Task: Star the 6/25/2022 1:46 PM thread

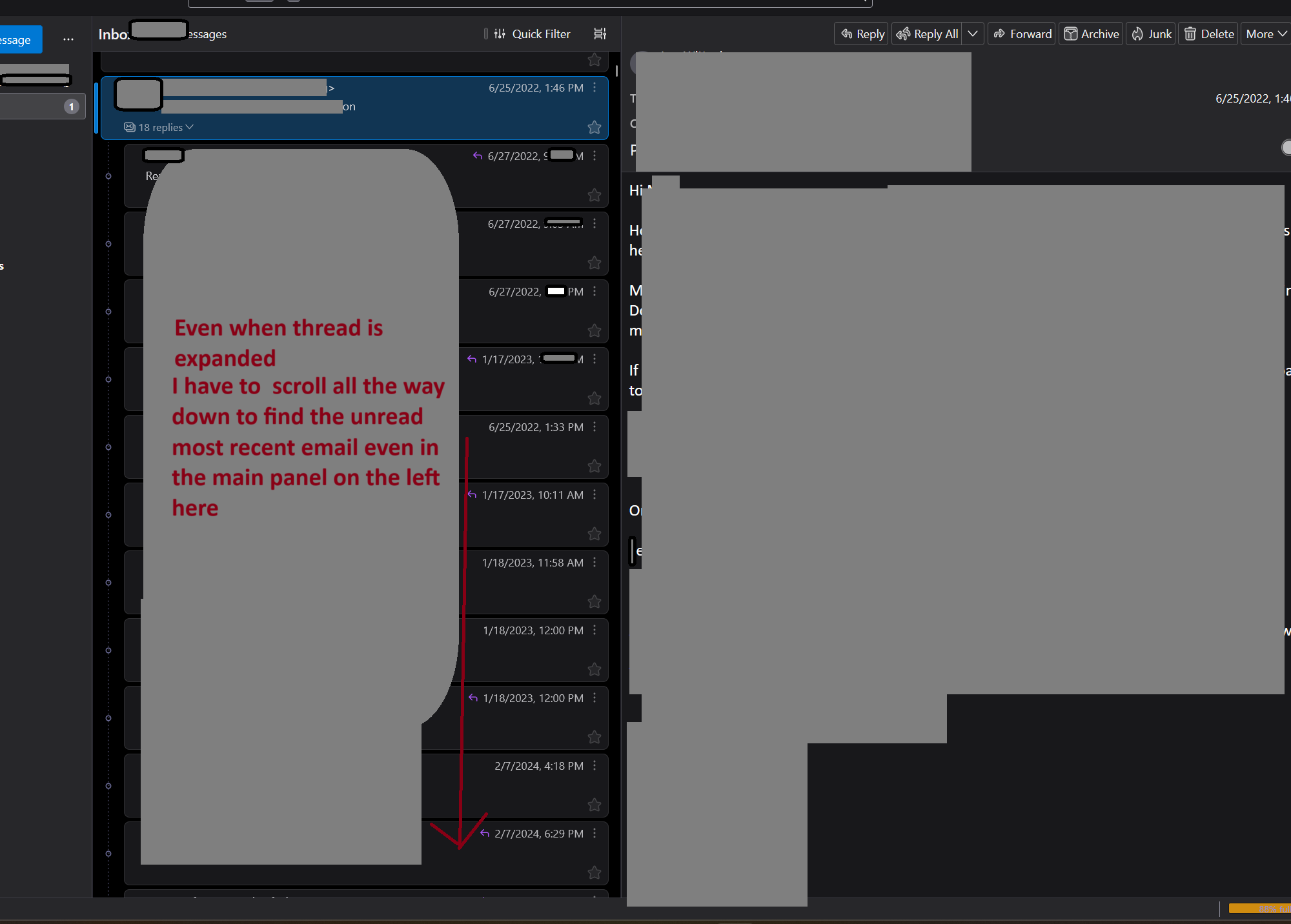Action: [x=595, y=128]
